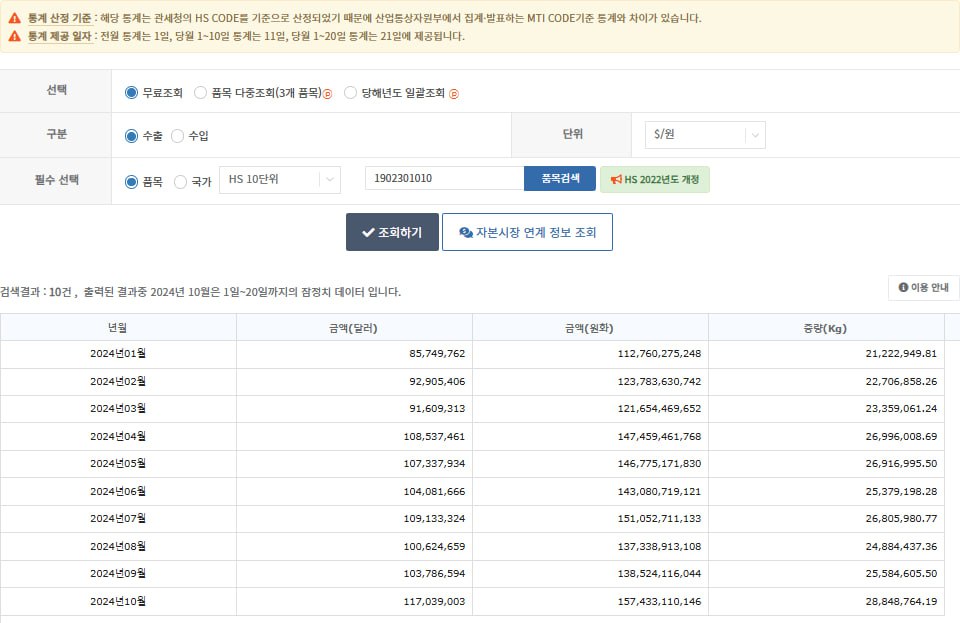
Task: Open HS 2022년도 개정 notice button
Action: [x=654, y=179]
